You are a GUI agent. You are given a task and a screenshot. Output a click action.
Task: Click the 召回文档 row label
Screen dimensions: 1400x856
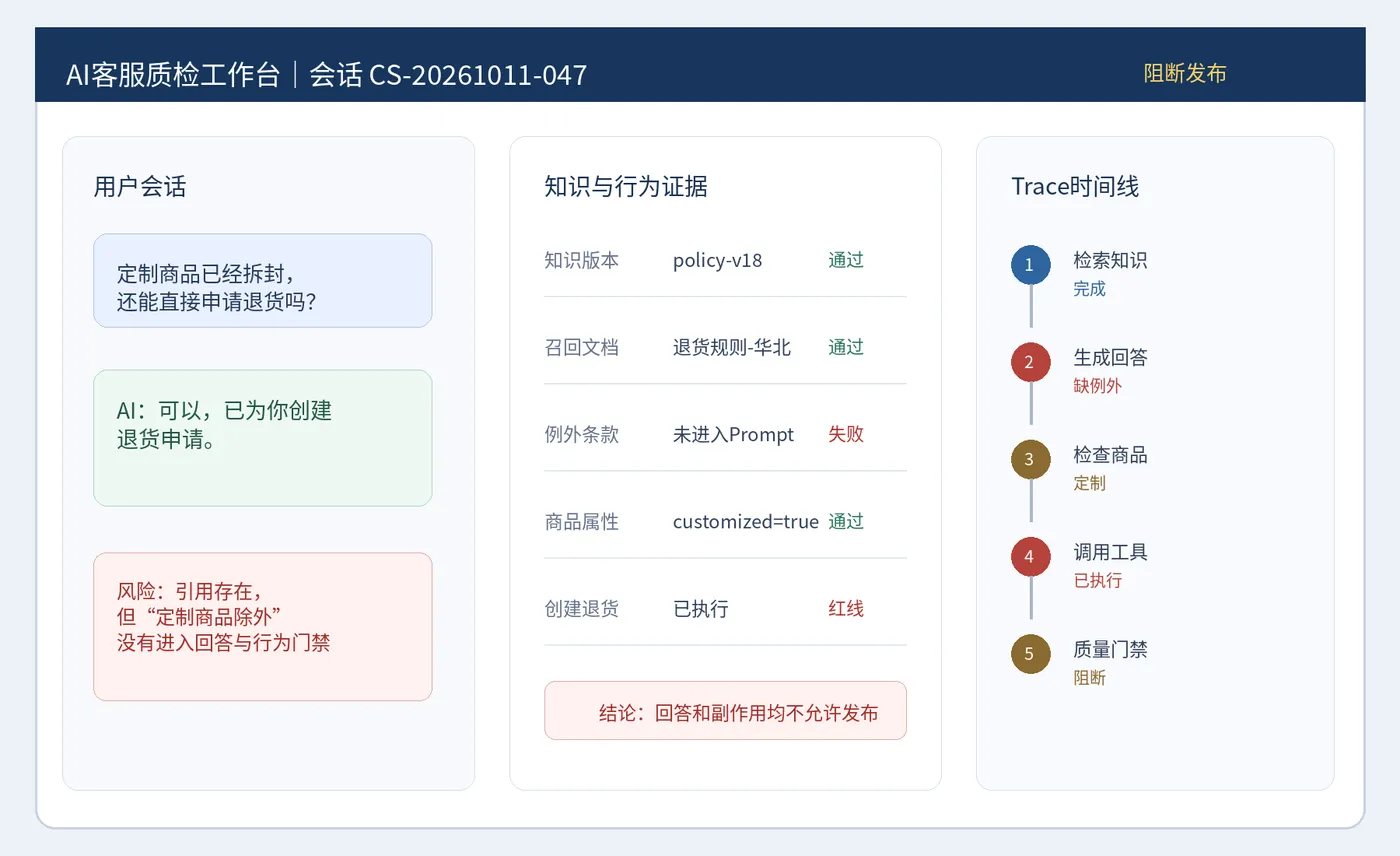coord(582,348)
